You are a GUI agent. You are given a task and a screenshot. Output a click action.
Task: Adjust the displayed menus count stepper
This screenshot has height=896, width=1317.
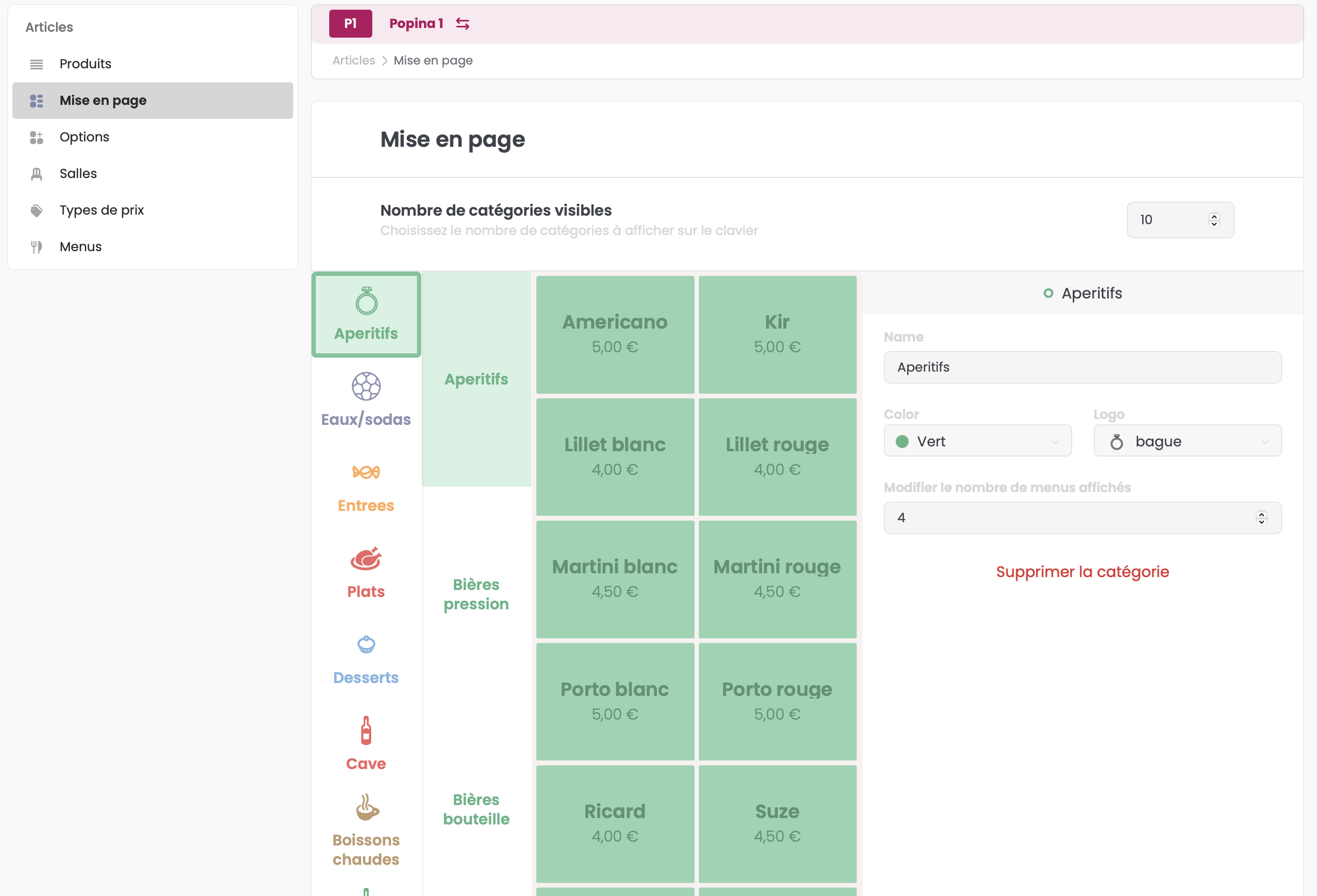coord(1261,518)
